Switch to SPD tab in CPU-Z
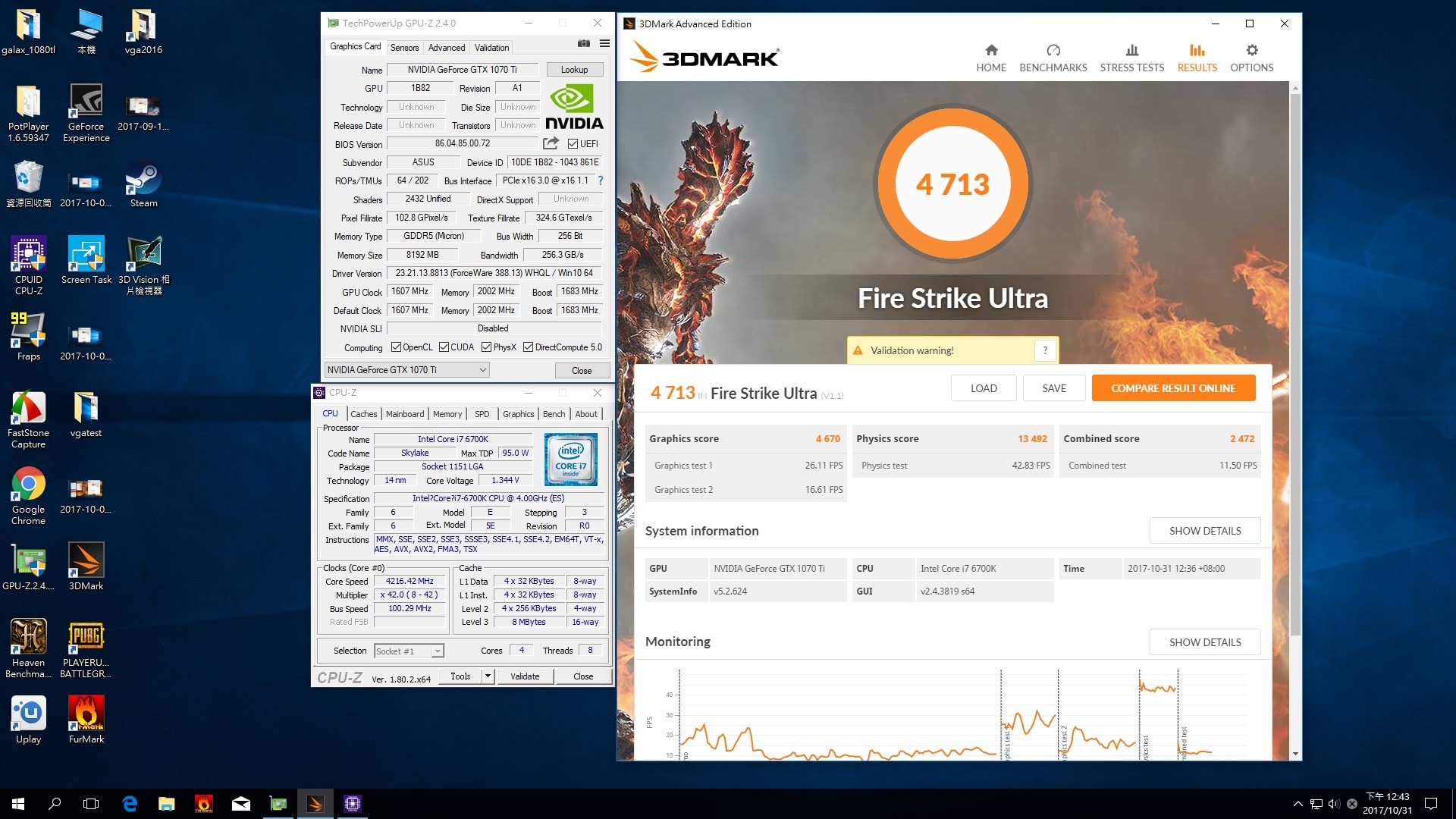Screen dimensions: 1456x819 coord(482,414)
